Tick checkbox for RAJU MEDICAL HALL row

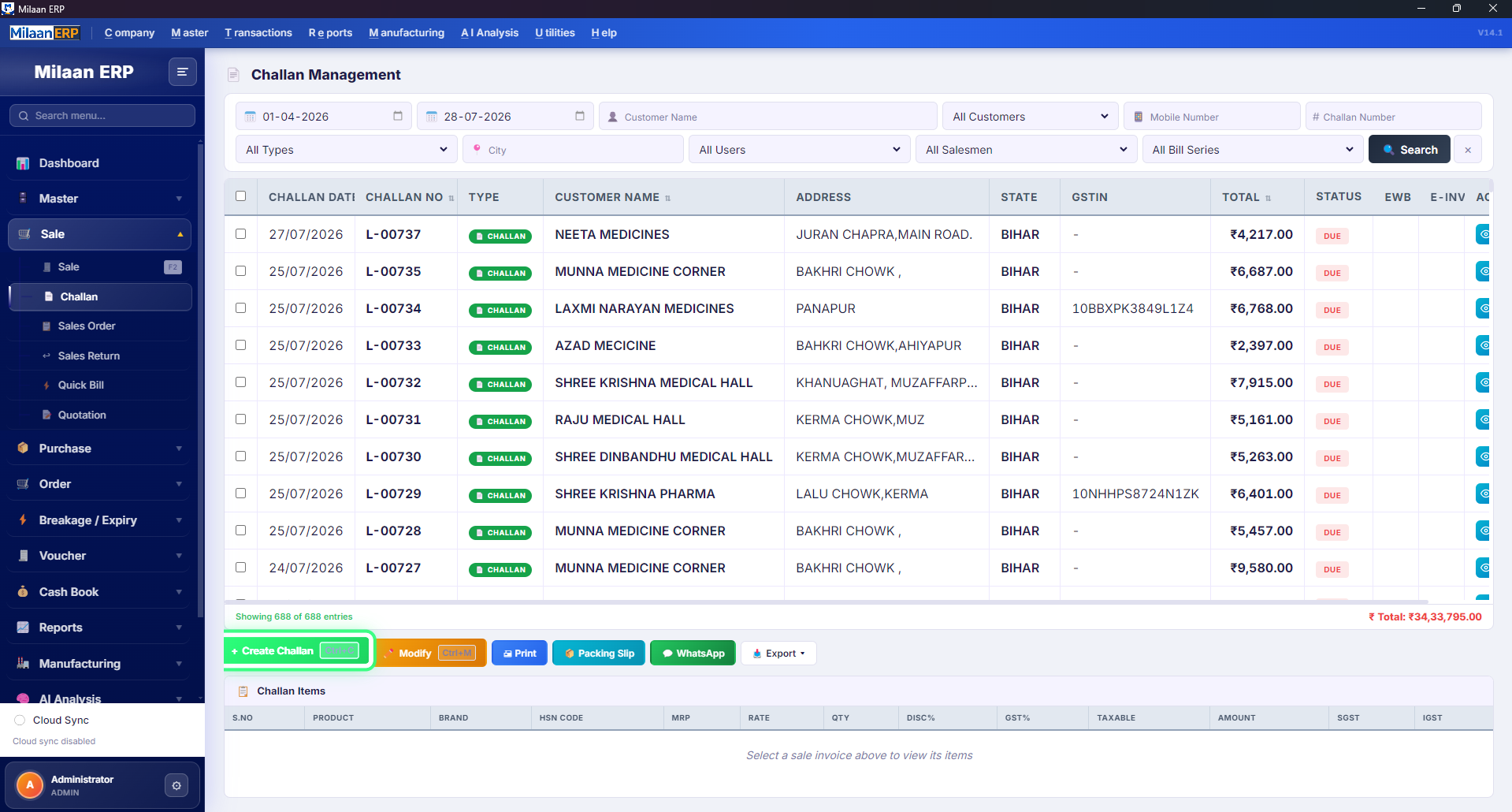(241, 419)
